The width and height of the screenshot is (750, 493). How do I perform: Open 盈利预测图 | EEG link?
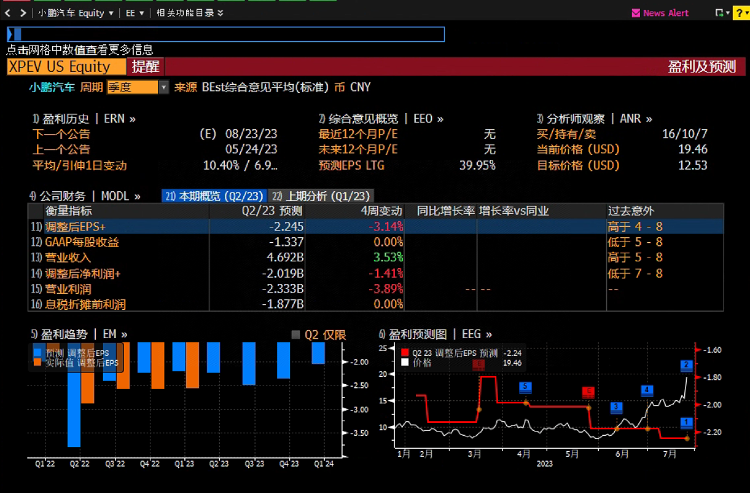(435, 334)
